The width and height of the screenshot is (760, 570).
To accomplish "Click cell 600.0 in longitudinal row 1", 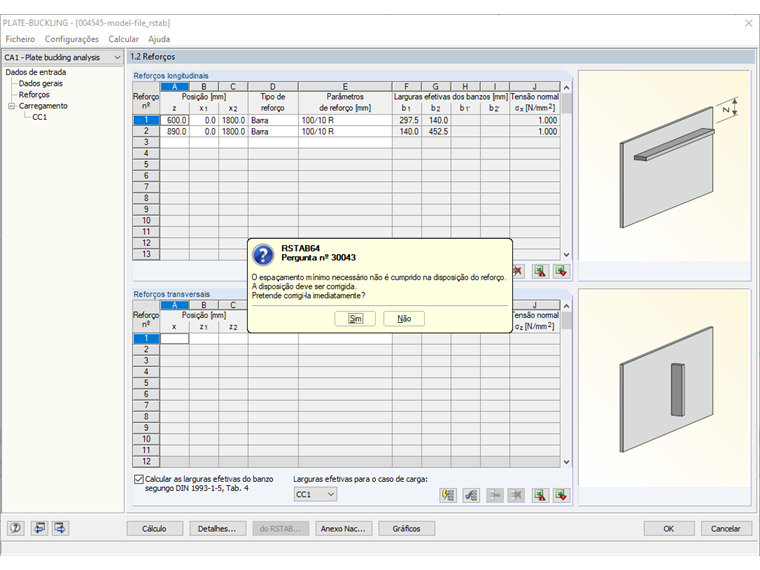I will coord(174,120).
